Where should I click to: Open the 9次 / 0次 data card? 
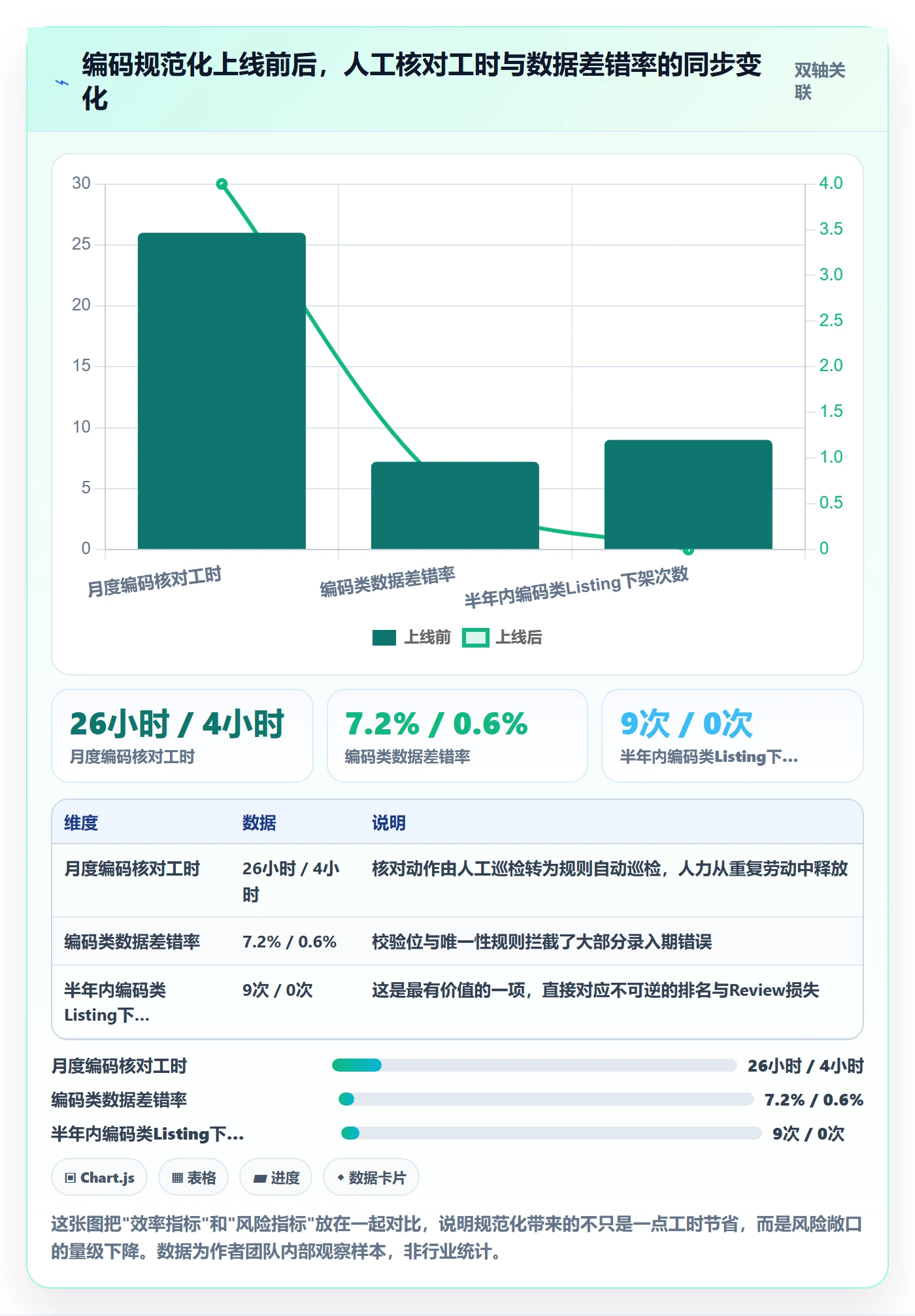[733, 736]
